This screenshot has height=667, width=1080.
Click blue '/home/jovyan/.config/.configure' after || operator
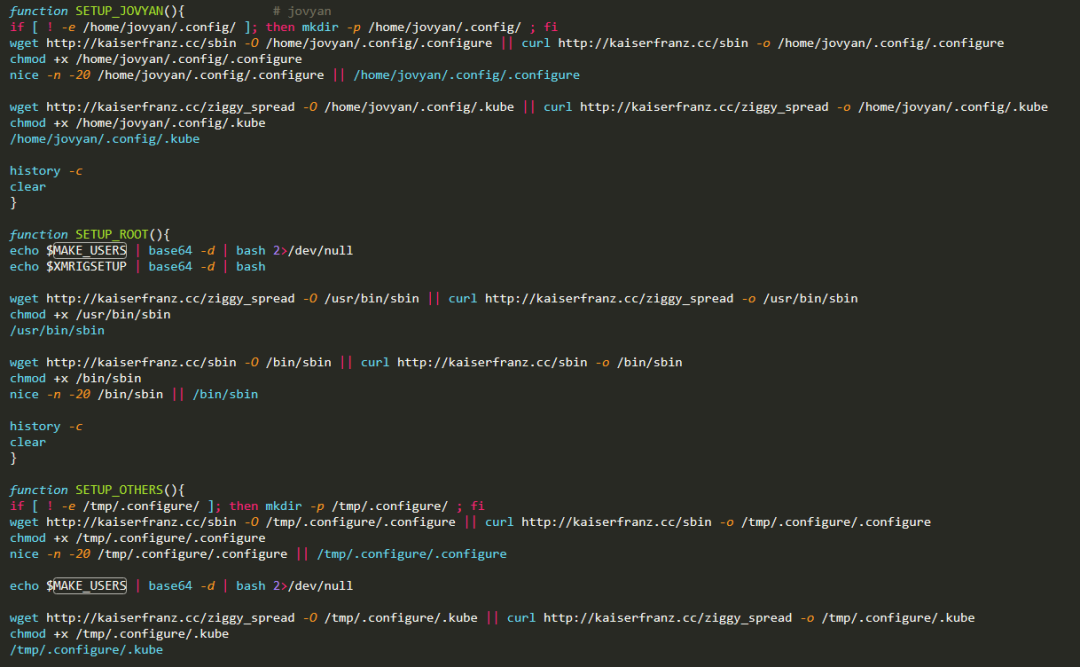(466, 74)
